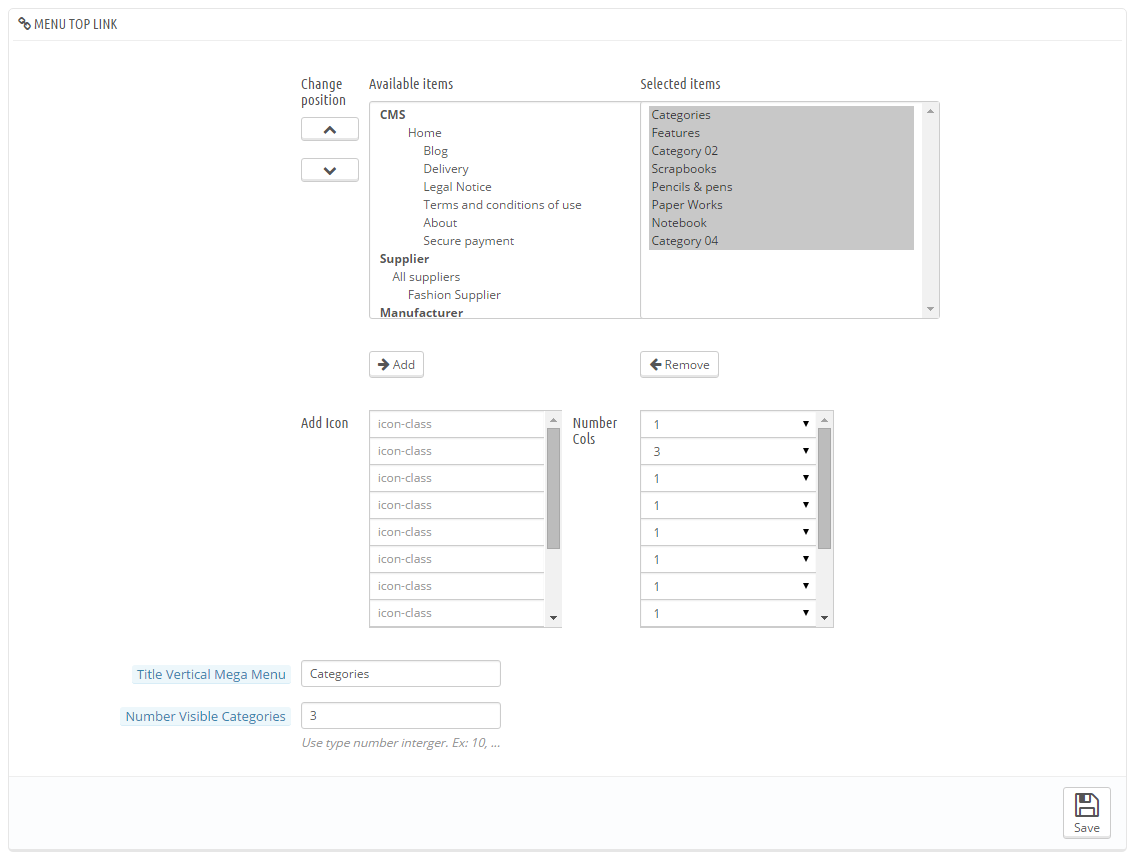Select Features in Selected items

(781, 133)
